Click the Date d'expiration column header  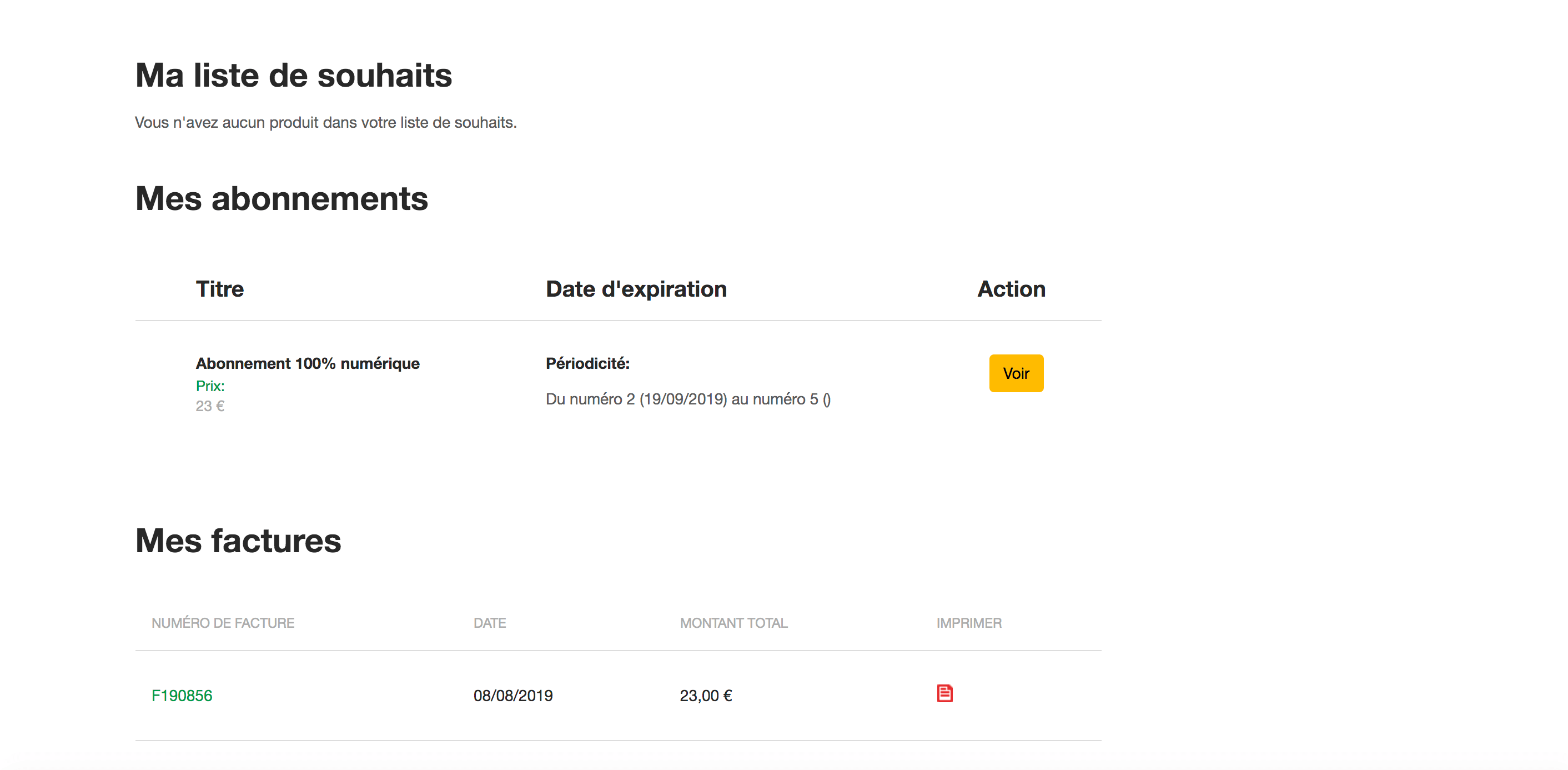click(636, 289)
